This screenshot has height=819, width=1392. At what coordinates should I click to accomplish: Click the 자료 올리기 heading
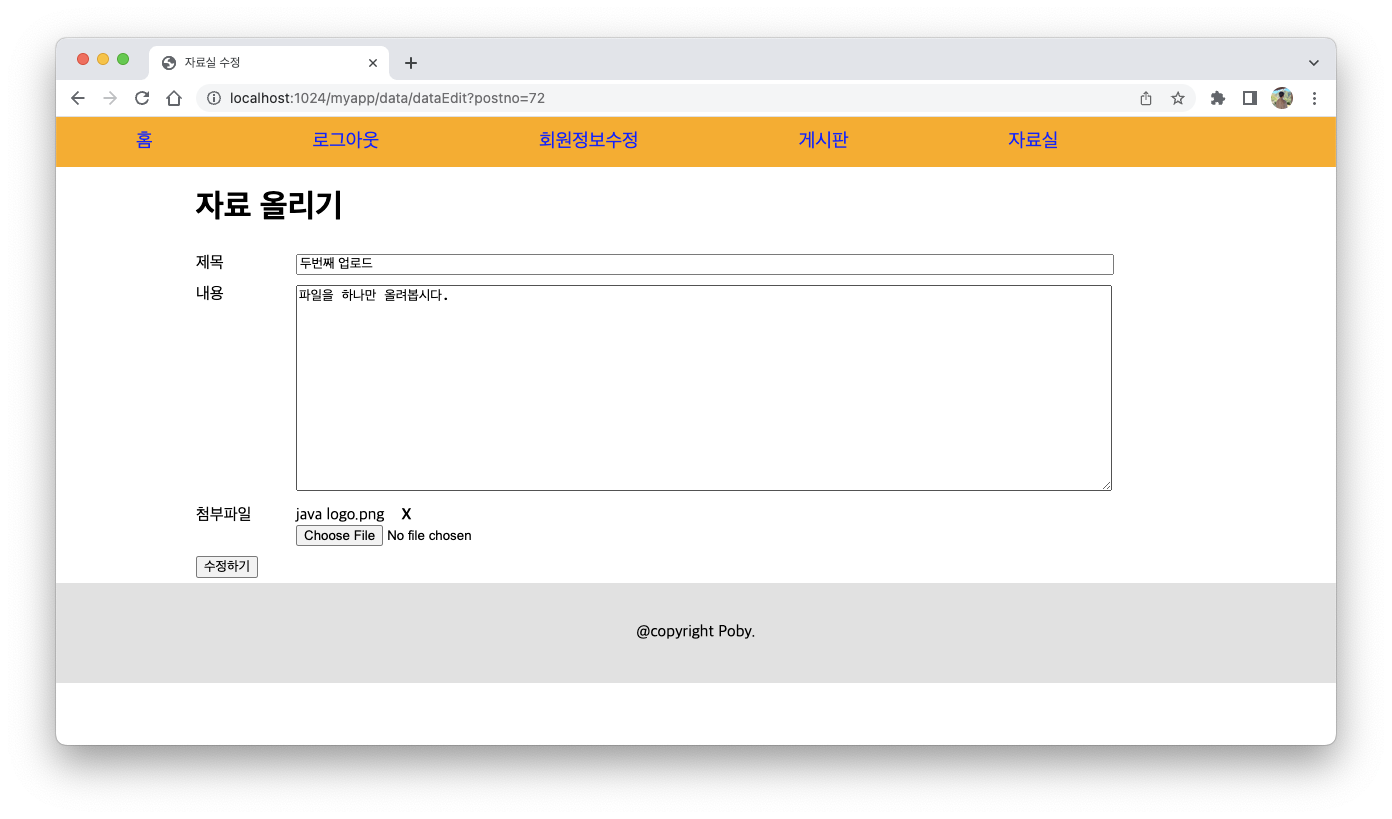[x=269, y=205]
